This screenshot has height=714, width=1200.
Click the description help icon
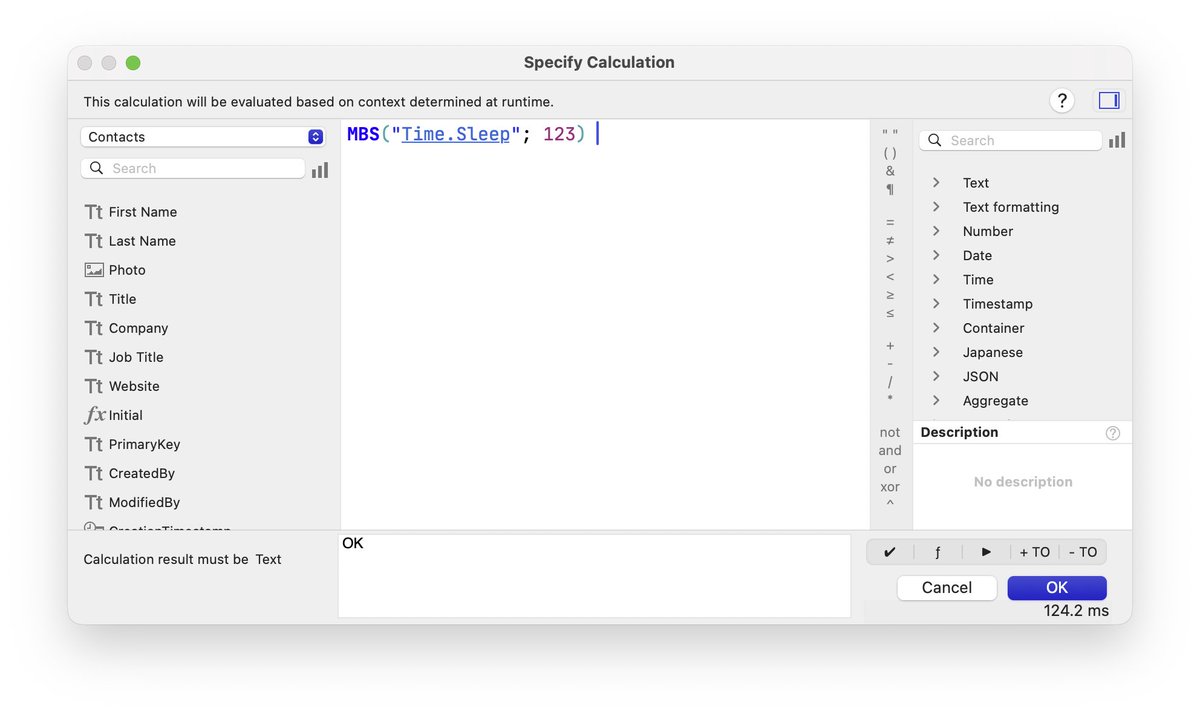point(1113,433)
